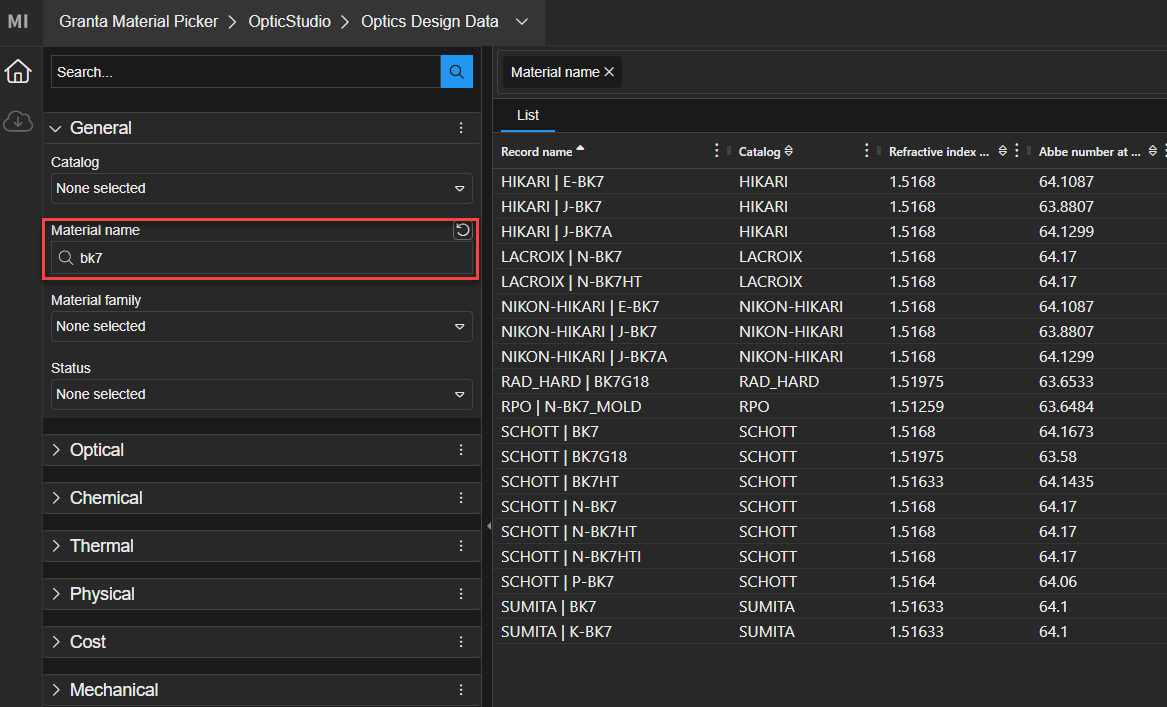
Task: Open the Catalog dropdown
Action: [x=261, y=188]
